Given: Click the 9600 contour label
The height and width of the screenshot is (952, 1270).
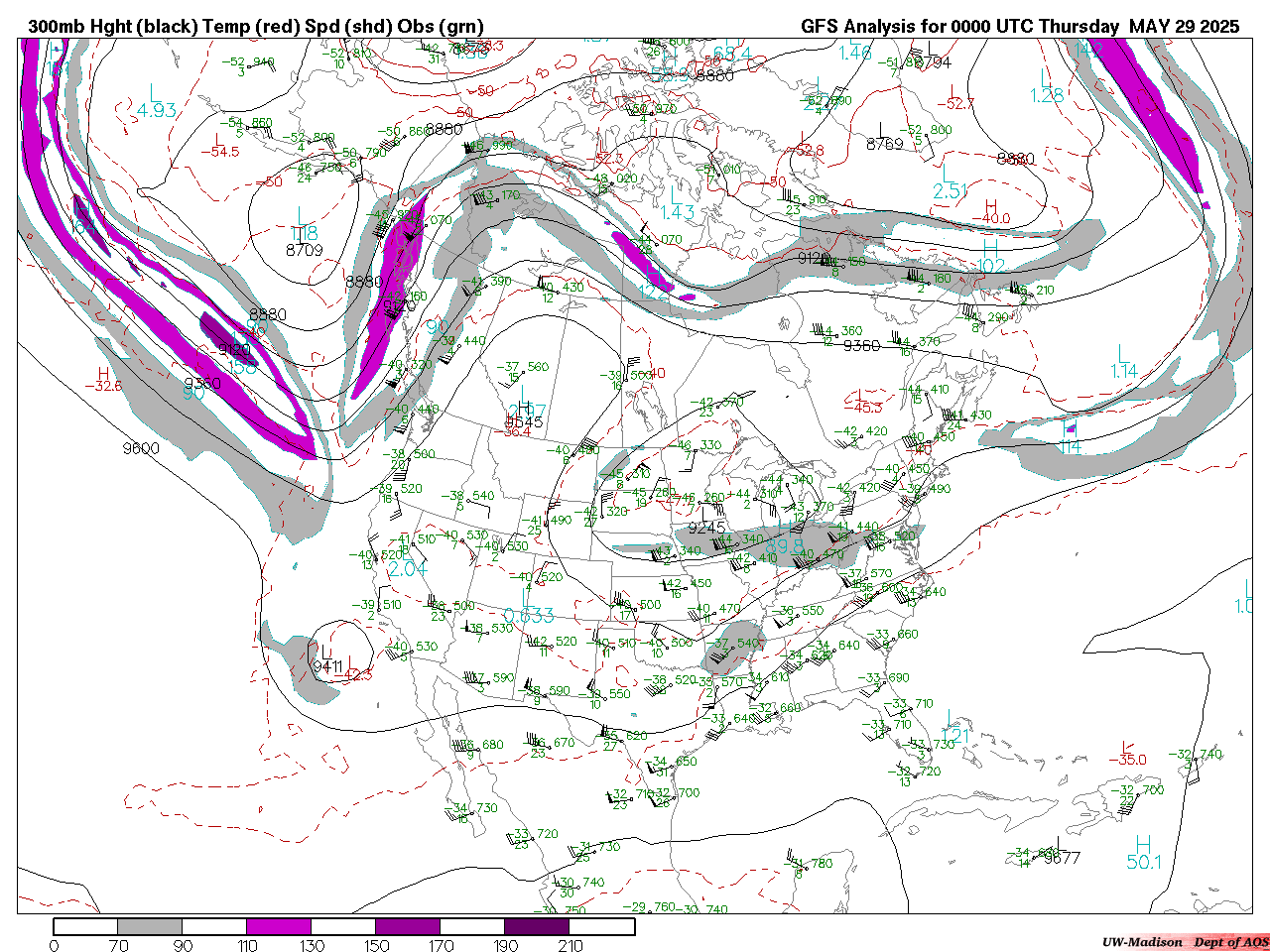Looking at the screenshot, I should point(140,448).
